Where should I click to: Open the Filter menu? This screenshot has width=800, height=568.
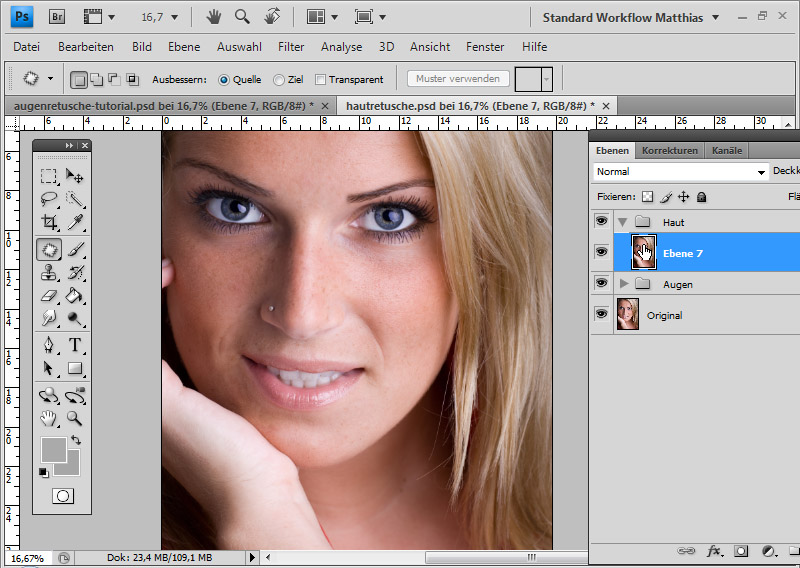click(291, 47)
